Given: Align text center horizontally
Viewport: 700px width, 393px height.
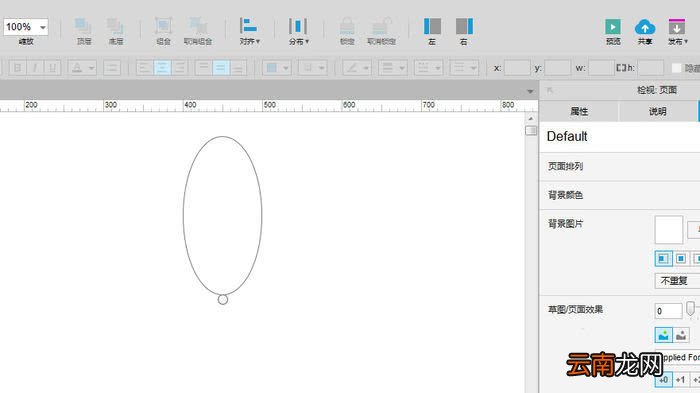Looking at the screenshot, I should click(162, 68).
